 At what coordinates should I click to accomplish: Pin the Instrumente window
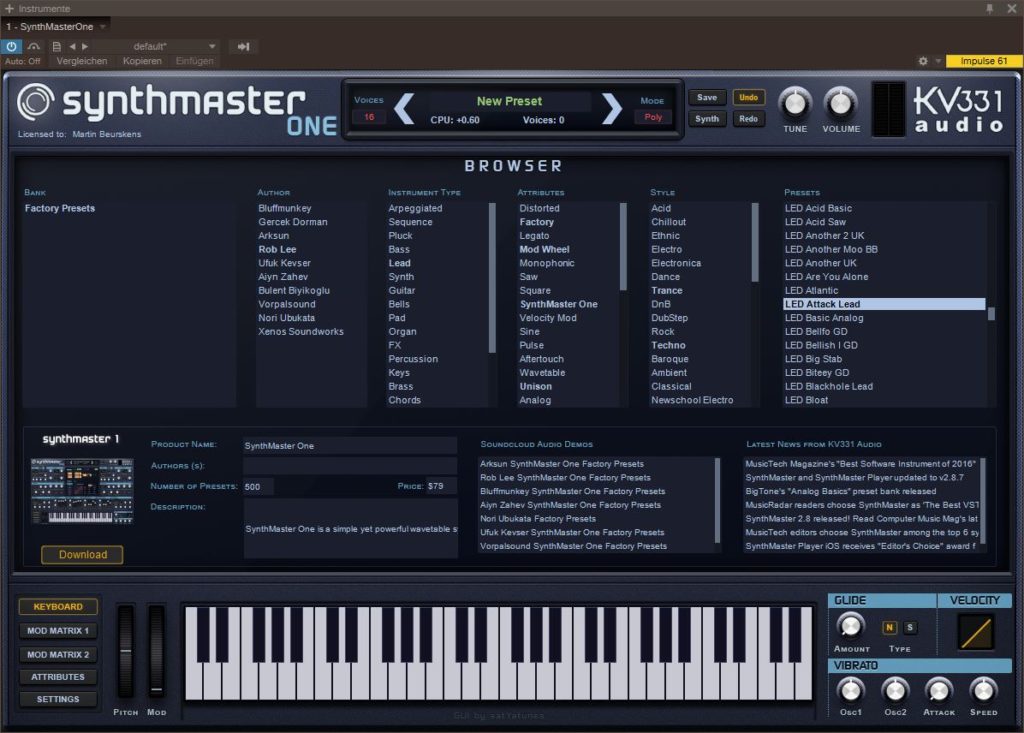989,8
